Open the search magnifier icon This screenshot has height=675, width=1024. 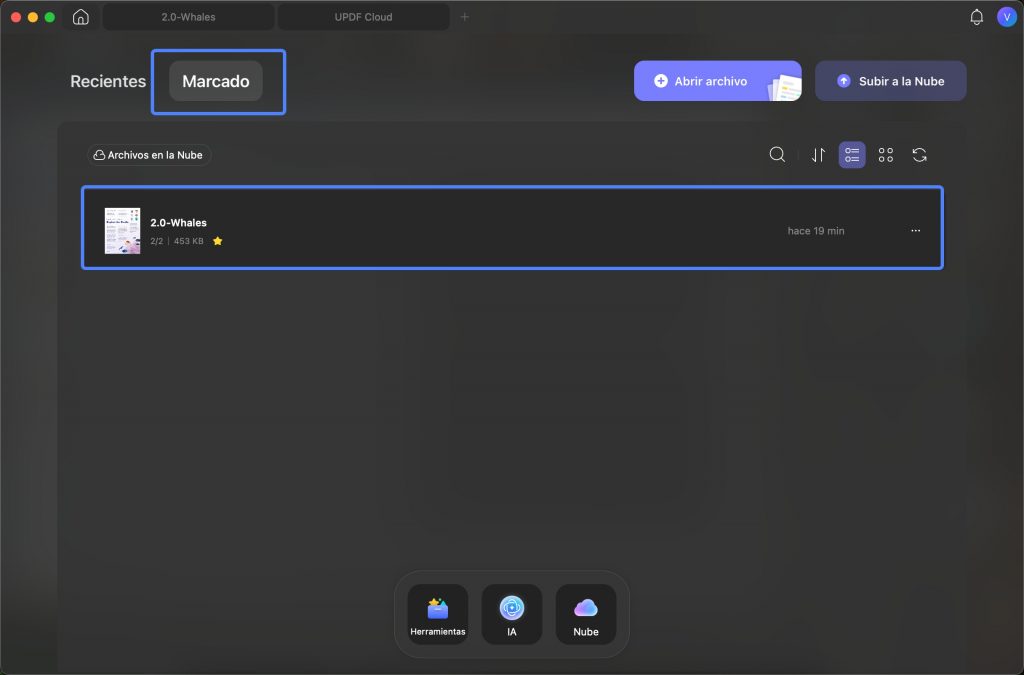click(777, 155)
